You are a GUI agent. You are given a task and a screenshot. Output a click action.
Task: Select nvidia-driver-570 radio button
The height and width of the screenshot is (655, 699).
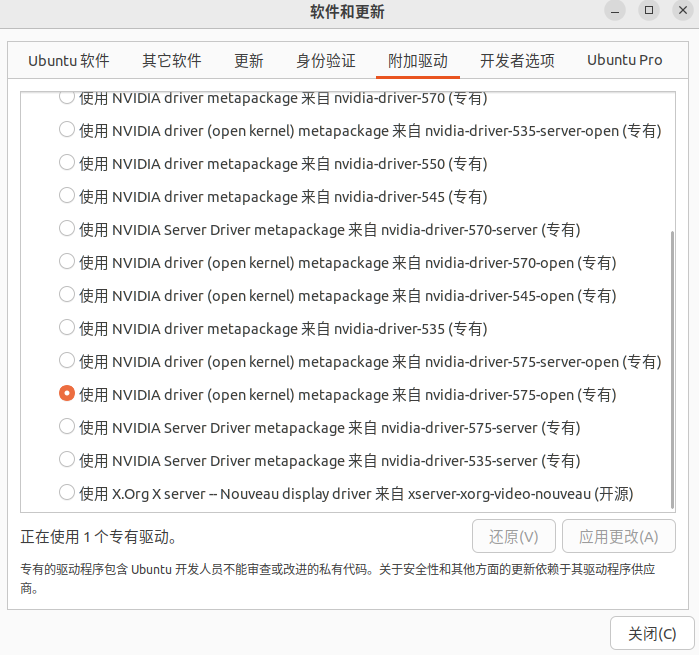66,97
